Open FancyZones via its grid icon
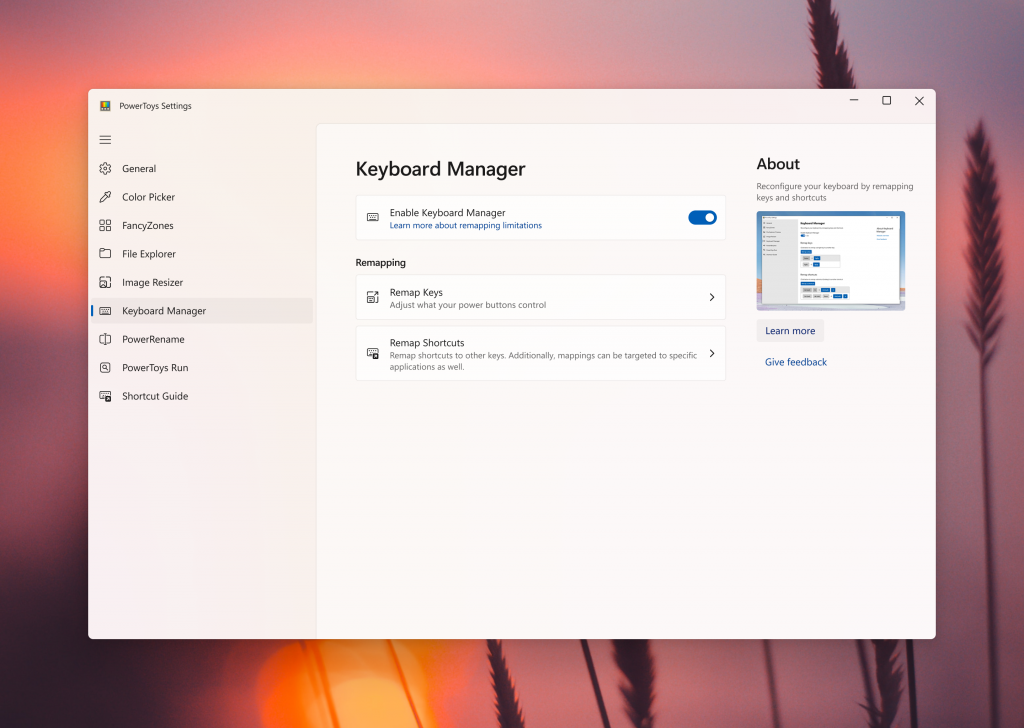The image size is (1024, 728). click(105, 226)
